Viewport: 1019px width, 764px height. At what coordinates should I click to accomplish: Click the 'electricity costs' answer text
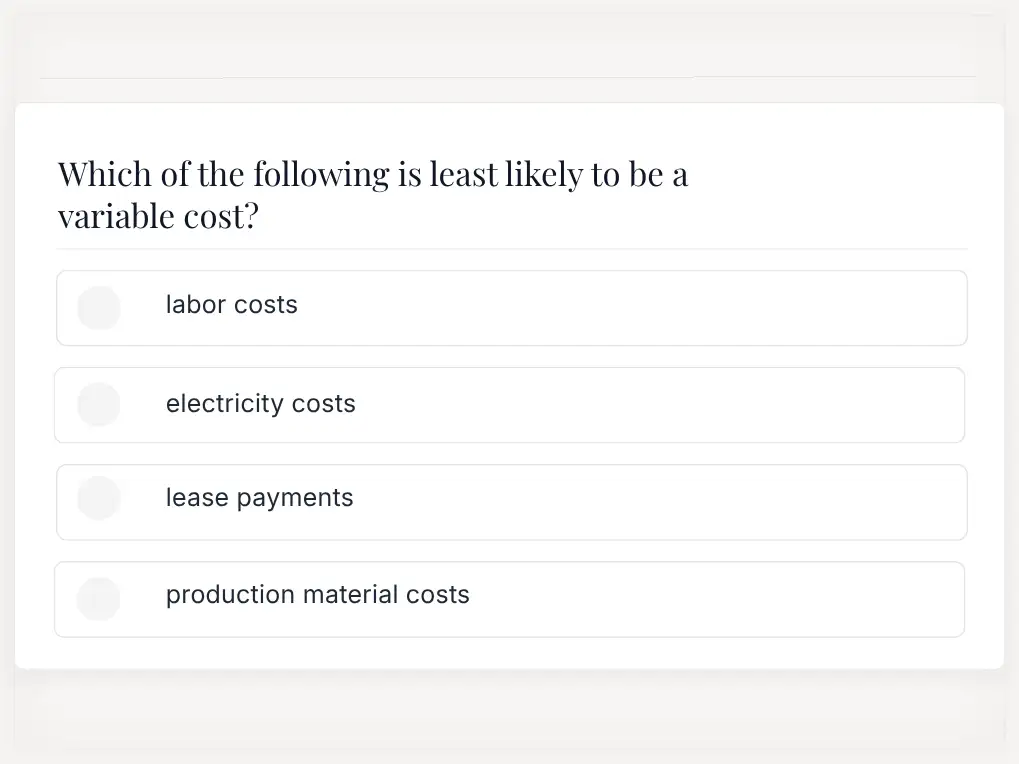click(261, 403)
